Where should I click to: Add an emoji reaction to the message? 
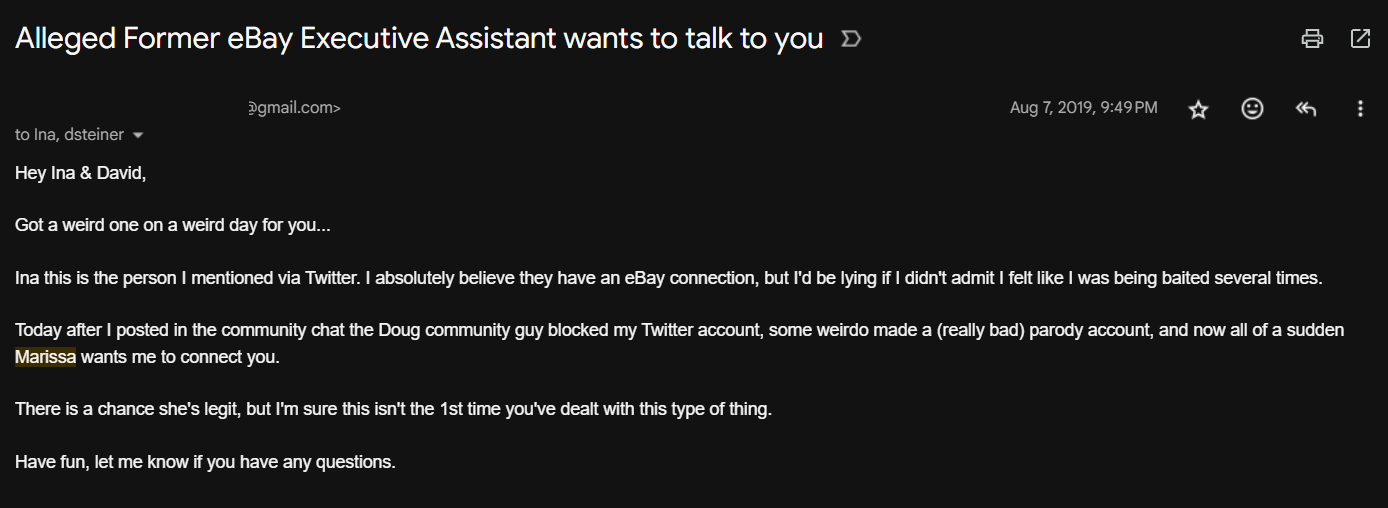[x=1252, y=109]
